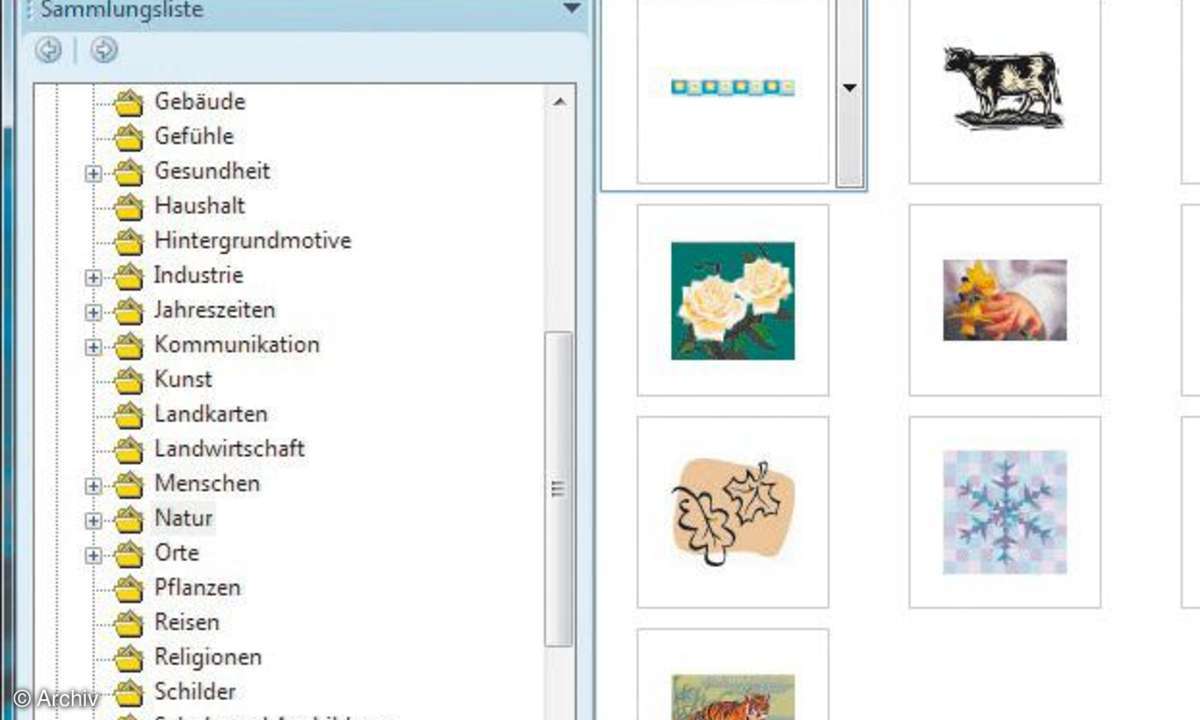
Task: Expand the Kommunikation collection node
Action: [94, 347]
